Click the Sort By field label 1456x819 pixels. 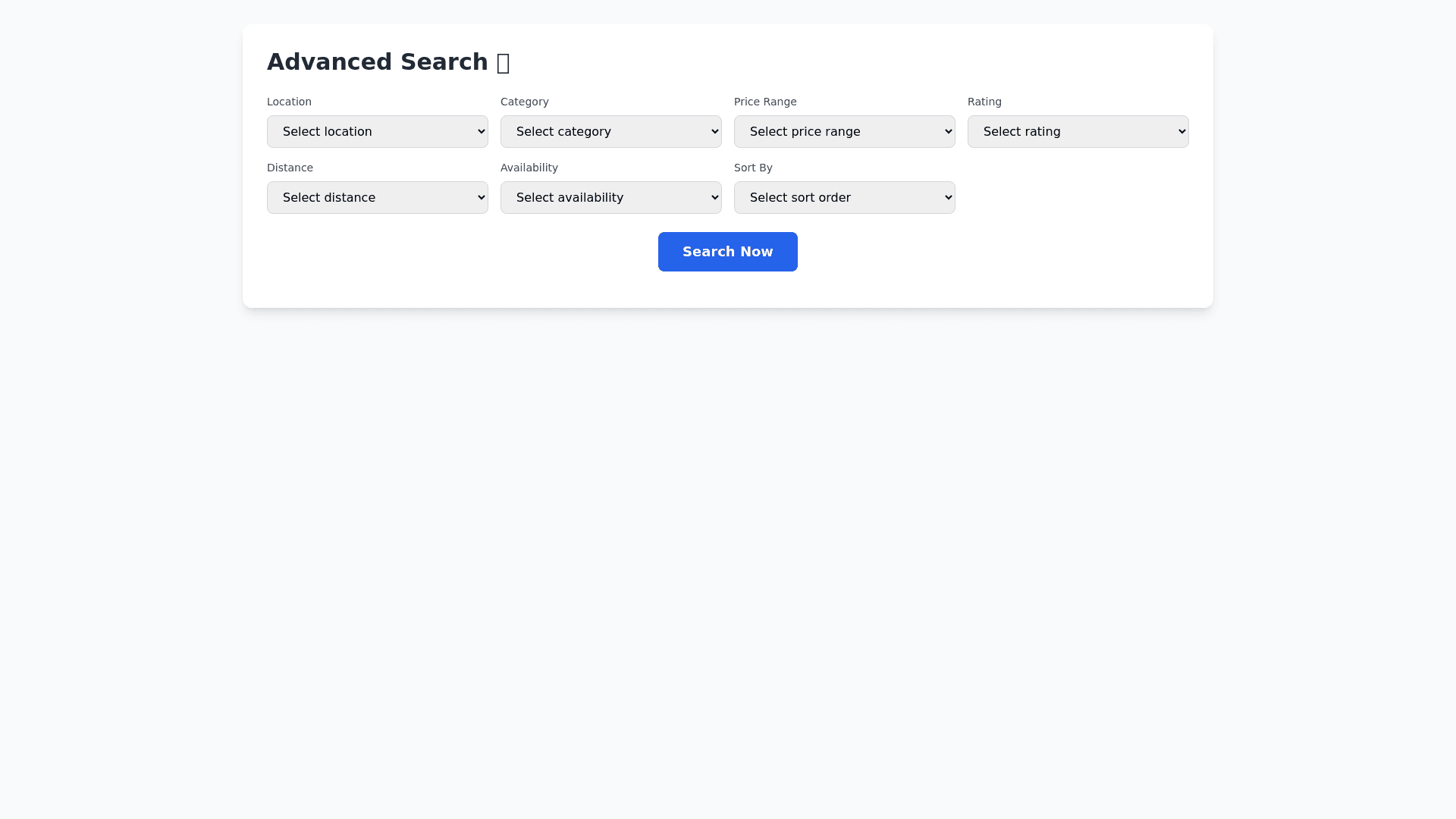pos(752,168)
